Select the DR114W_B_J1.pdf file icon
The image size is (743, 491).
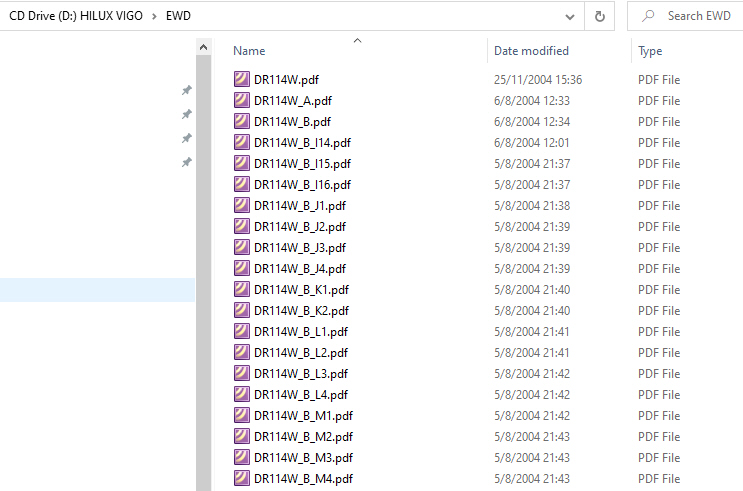(242, 205)
